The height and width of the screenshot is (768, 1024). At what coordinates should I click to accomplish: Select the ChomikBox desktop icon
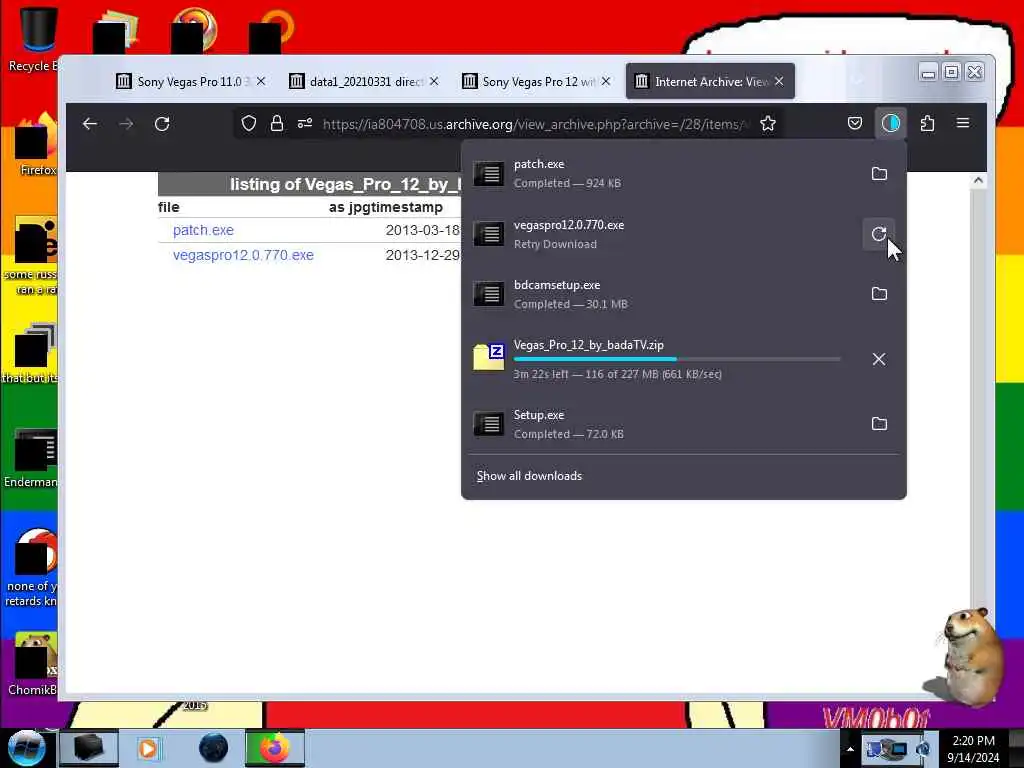33,665
